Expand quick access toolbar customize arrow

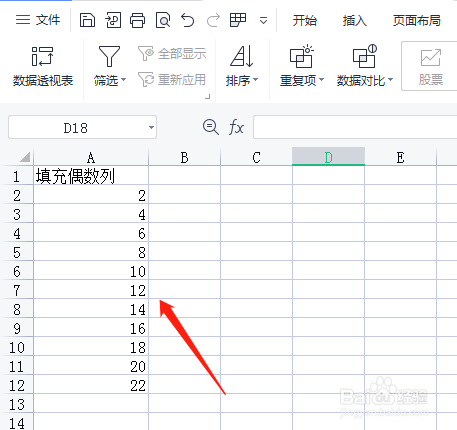[x=263, y=21]
